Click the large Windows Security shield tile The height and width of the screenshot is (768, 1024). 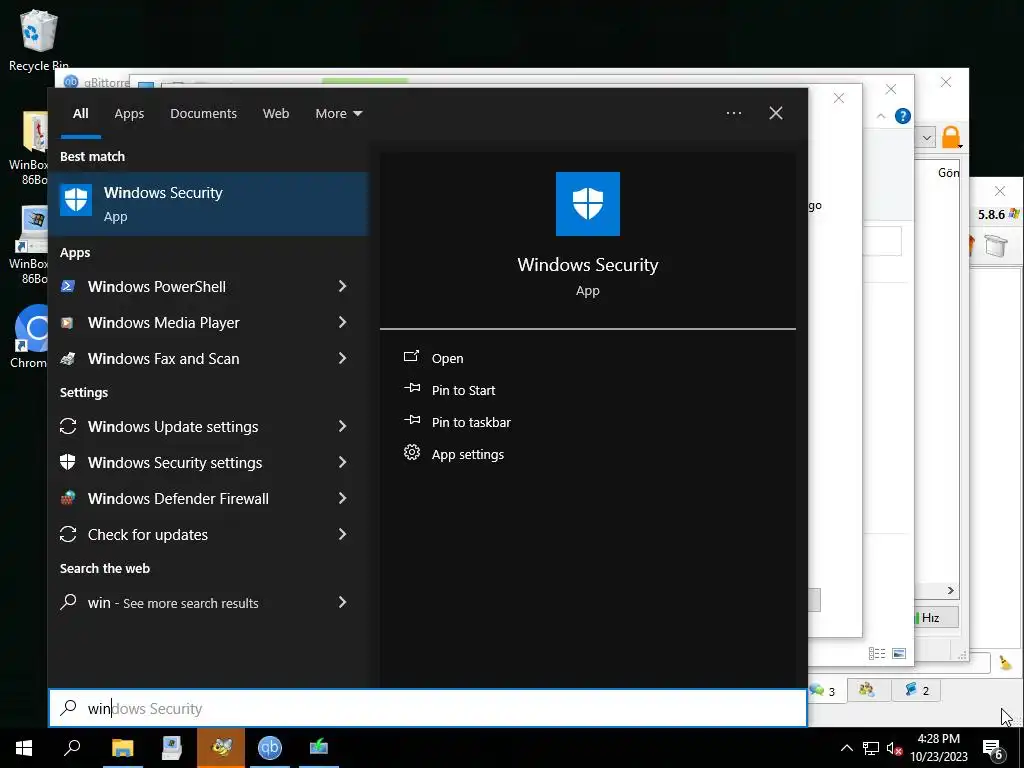pyautogui.click(x=588, y=204)
